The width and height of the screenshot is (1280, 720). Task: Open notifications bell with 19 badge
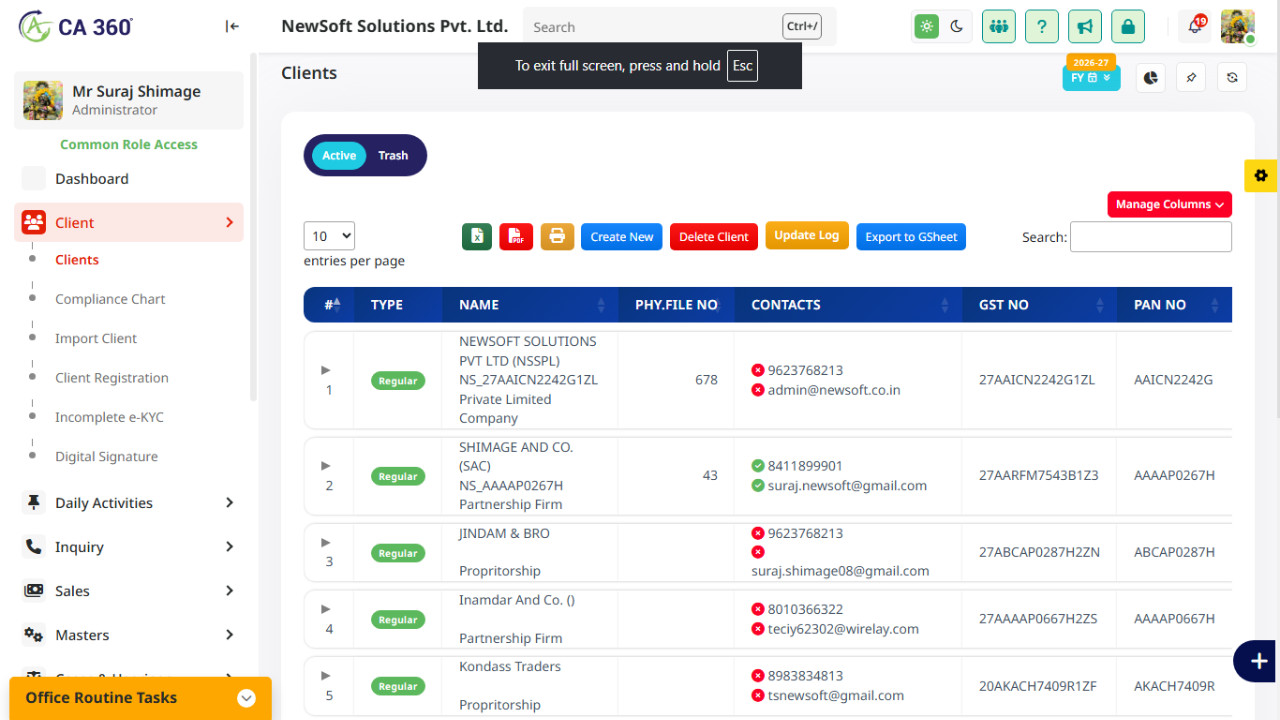(x=1194, y=27)
